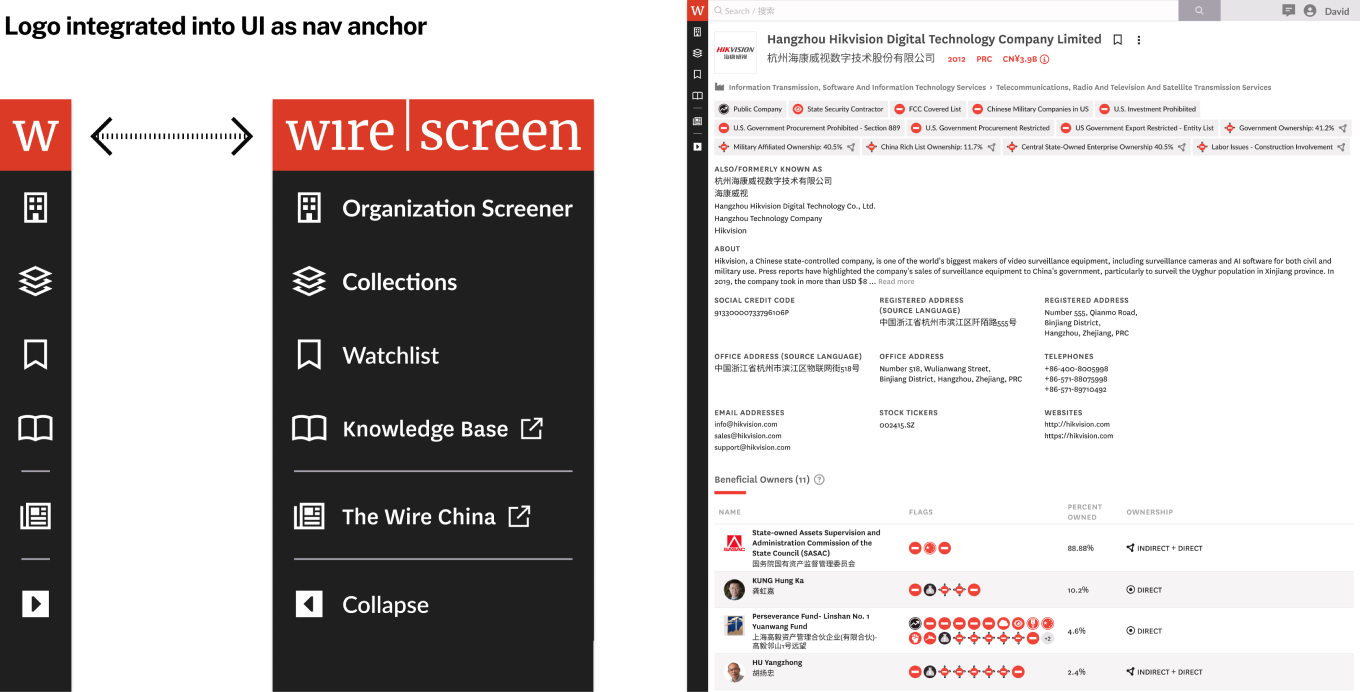Image resolution: width=1360 pixels, height=692 pixels.
Task: Expand the About text with Read more
Action: [896, 282]
